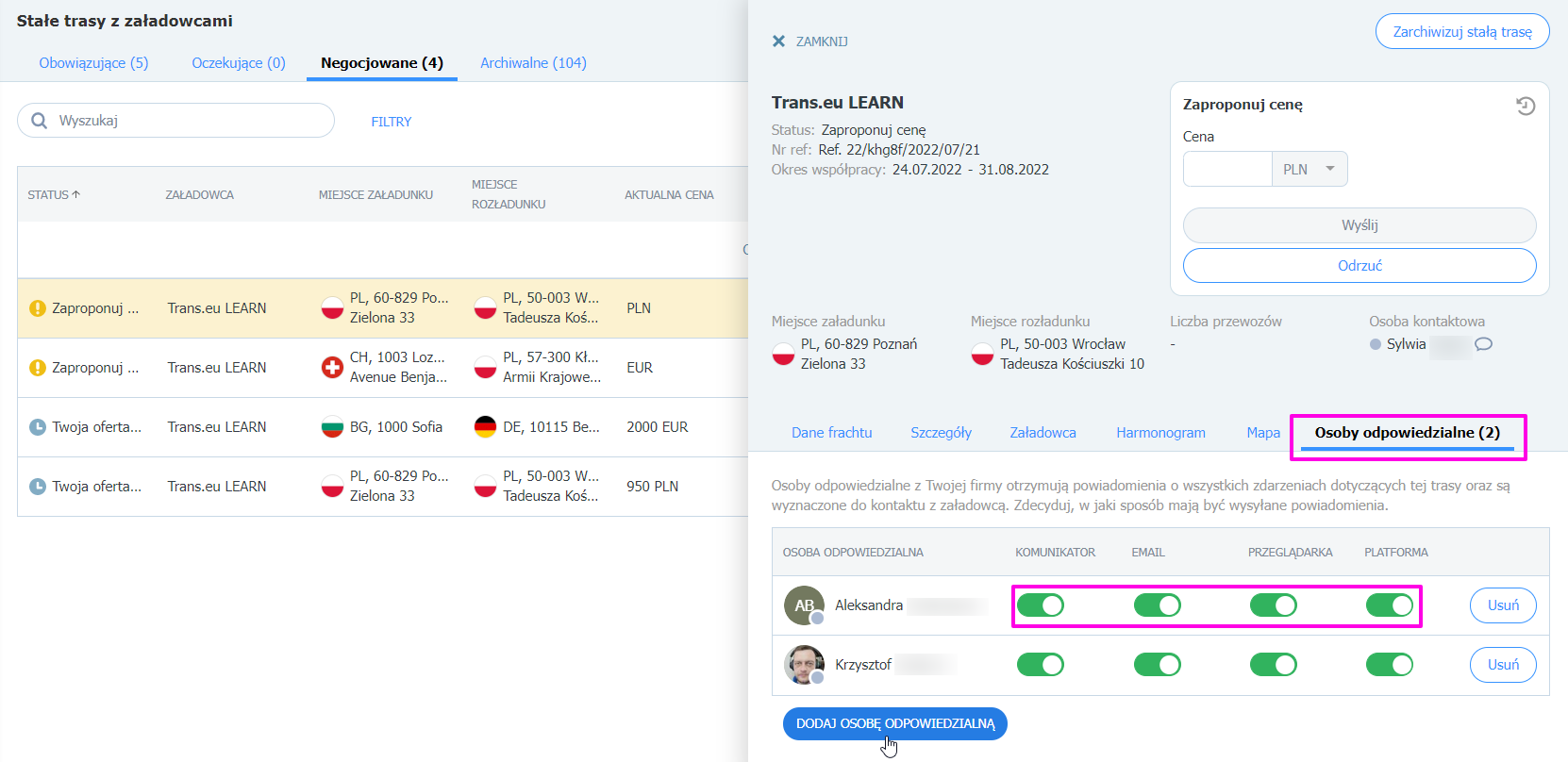The width and height of the screenshot is (1568, 762).
Task: Open the Obowiązujące (5) tab
Action: [93, 63]
